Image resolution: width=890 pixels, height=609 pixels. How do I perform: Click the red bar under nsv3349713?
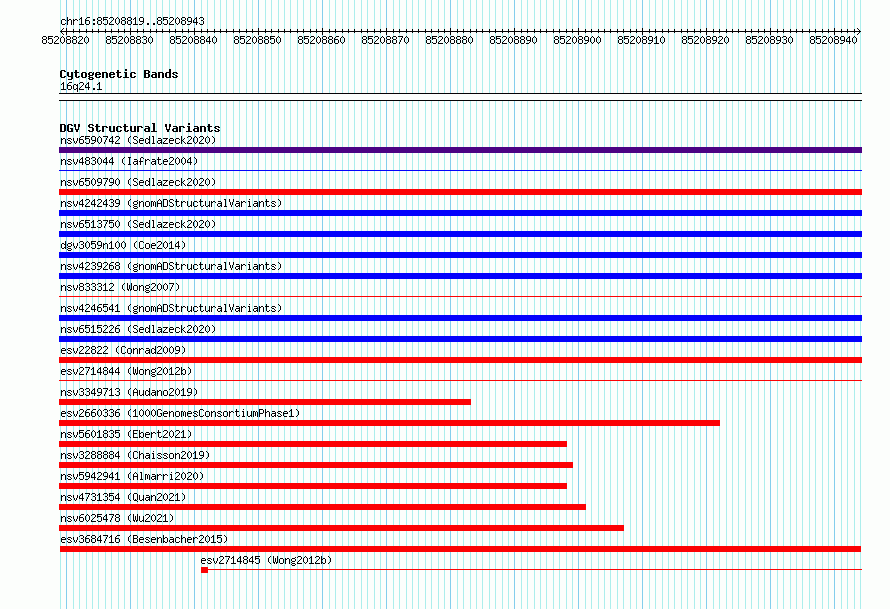tap(265, 402)
